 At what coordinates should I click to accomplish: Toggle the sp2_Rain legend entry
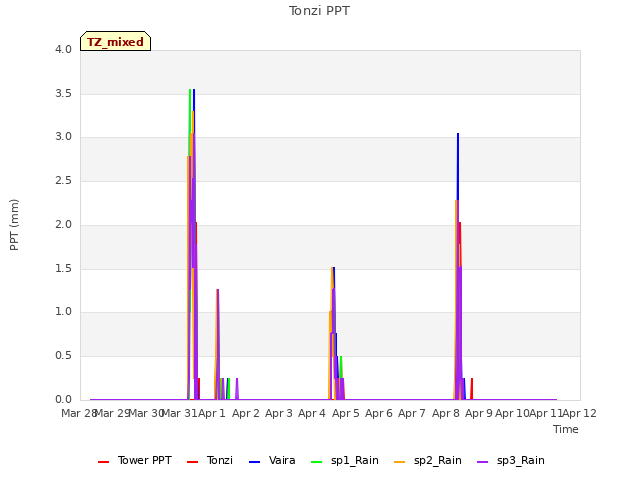[x=428, y=460]
